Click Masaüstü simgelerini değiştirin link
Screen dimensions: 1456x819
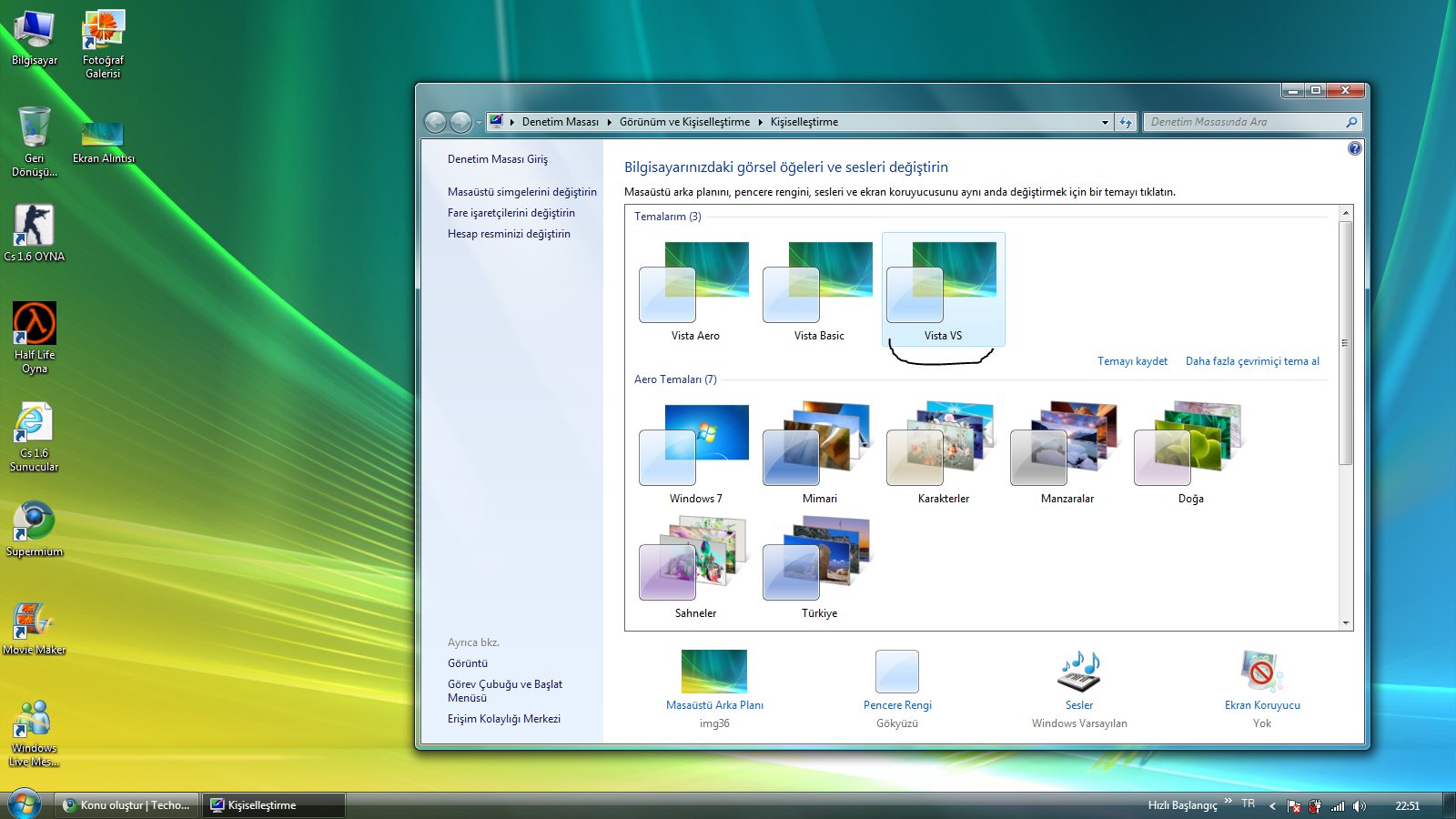click(522, 192)
